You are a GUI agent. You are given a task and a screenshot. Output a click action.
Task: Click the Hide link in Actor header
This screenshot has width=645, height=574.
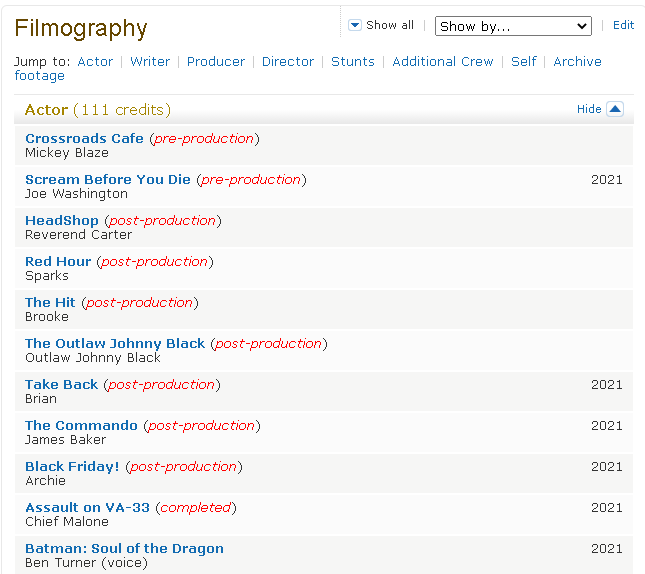[589, 109]
